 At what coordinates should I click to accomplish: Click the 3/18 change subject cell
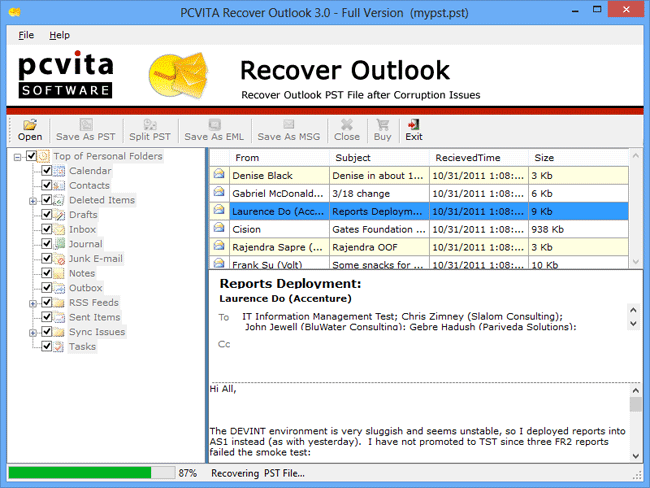379,194
